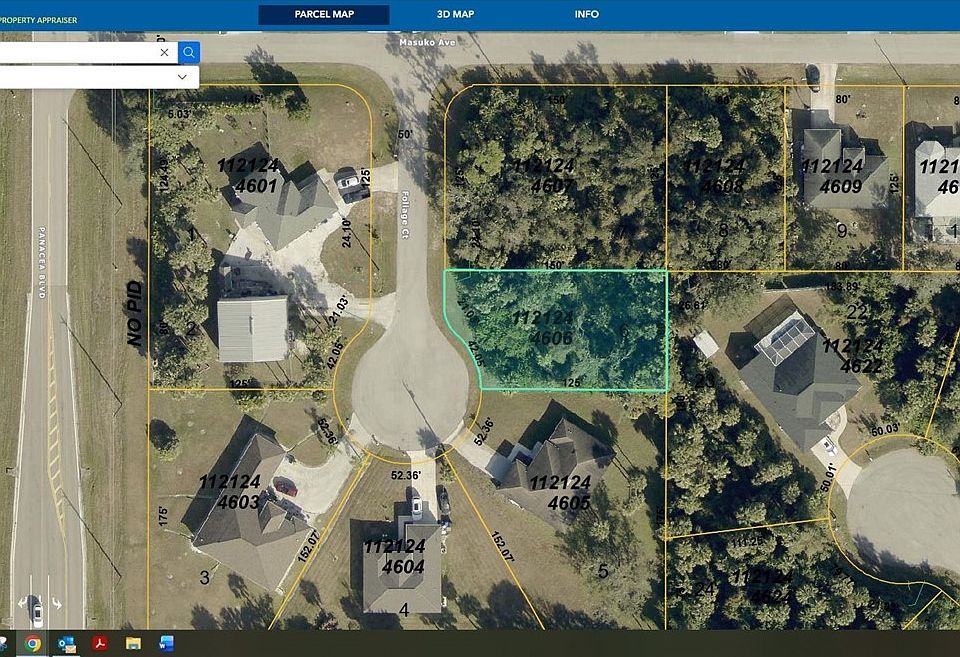Open the 3D MAP tab
960x657 pixels.
tap(456, 14)
